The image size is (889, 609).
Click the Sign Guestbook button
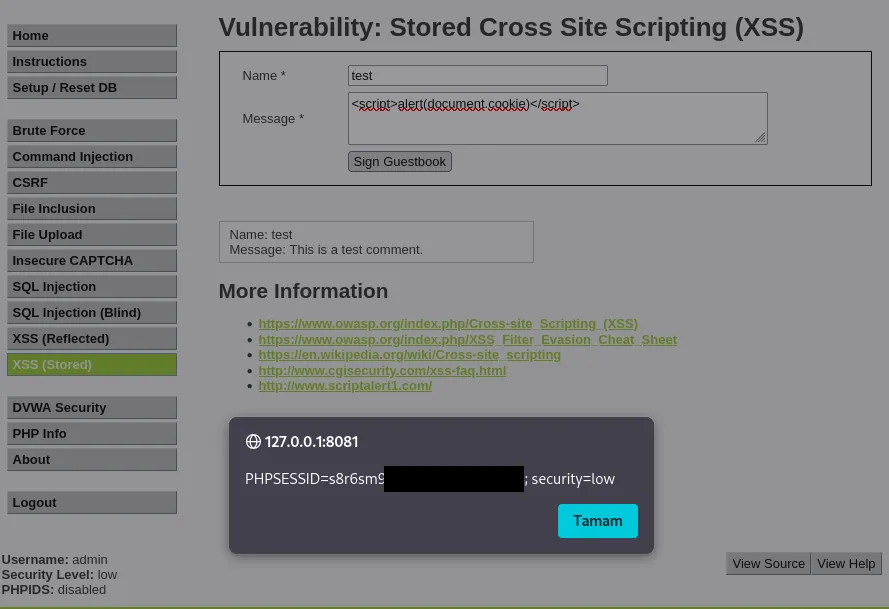pos(400,162)
